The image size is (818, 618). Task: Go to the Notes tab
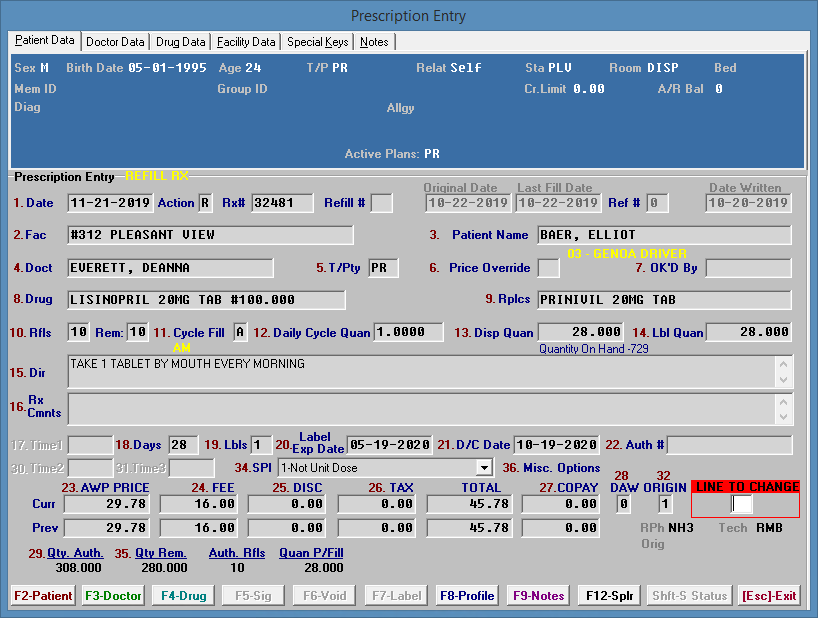(x=374, y=42)
